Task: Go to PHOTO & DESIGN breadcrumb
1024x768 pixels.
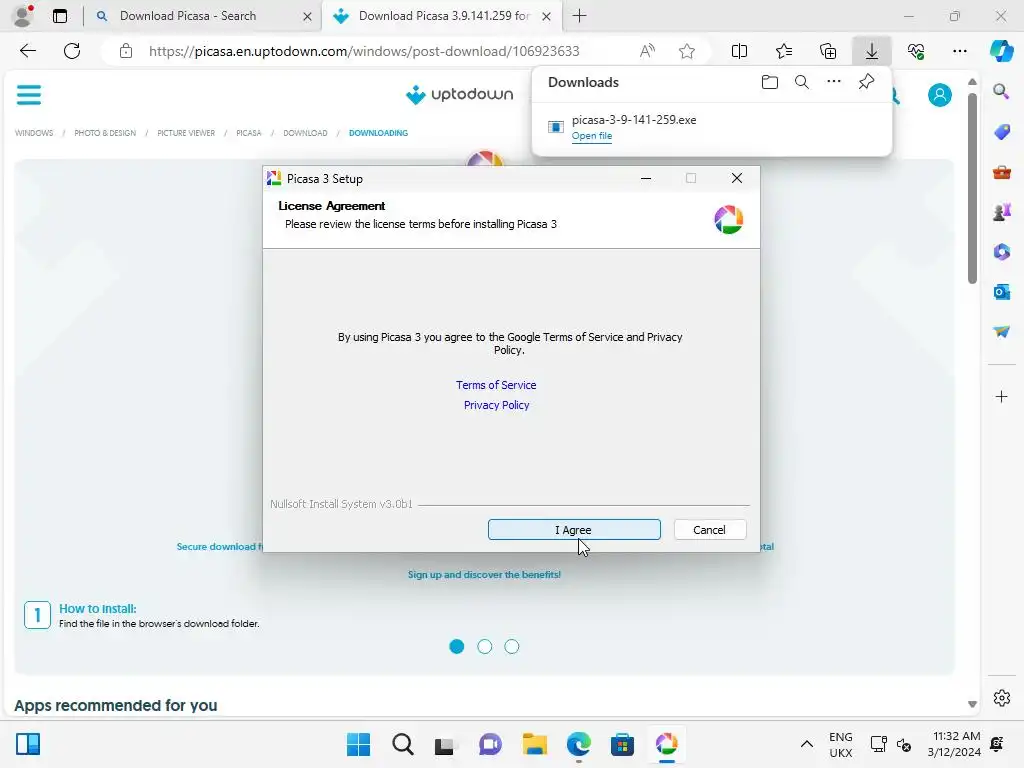Action: pyautogui.click(x=105, y=133)
